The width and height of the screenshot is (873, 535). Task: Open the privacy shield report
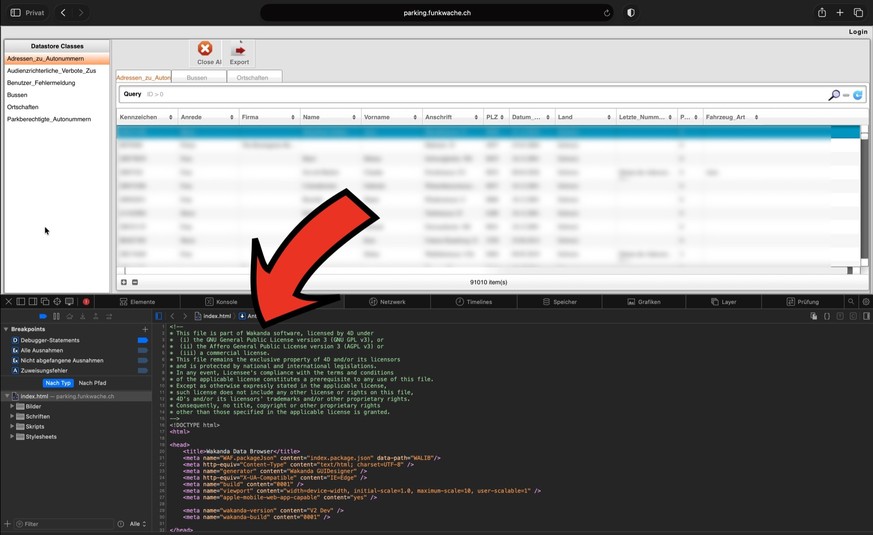pyautogui.click(x=631, y=12)
